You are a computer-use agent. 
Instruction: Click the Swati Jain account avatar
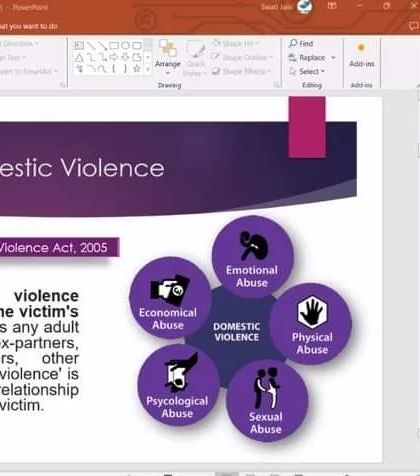(x=305, y=7)
